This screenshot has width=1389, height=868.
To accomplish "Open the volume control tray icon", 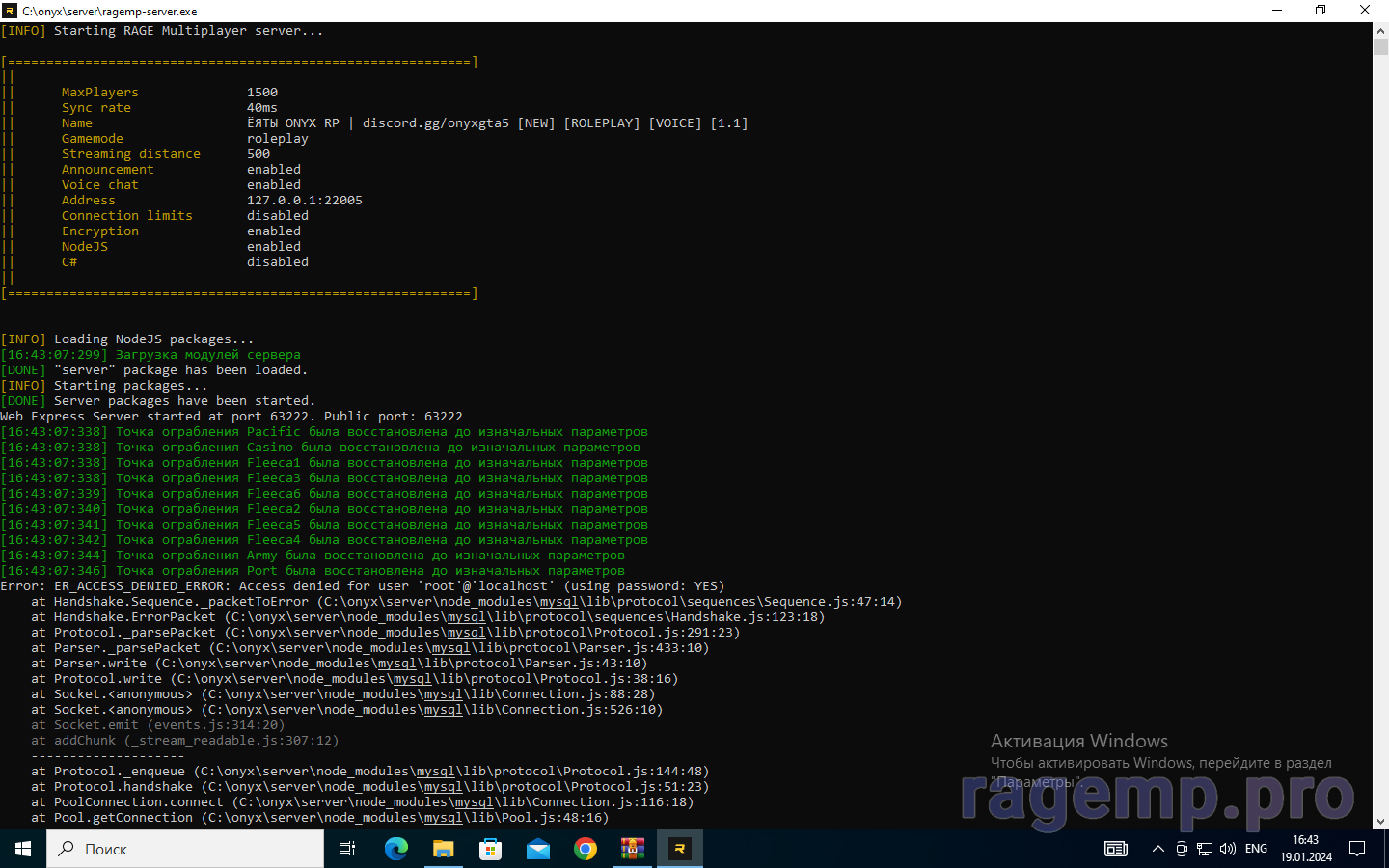I will [x=1228, y=849].
